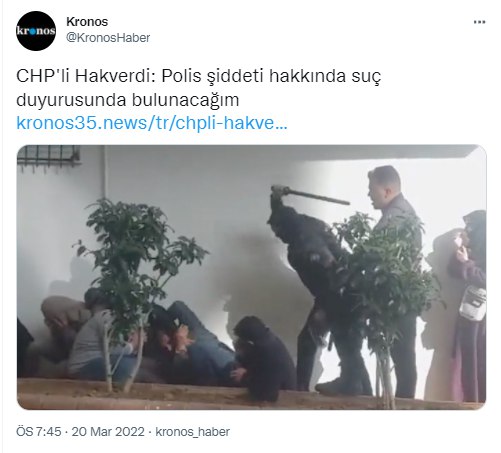Click the black boot on the ledge
Image resolution: width=501 pixels, height=453 pixels.
(339, 387)
